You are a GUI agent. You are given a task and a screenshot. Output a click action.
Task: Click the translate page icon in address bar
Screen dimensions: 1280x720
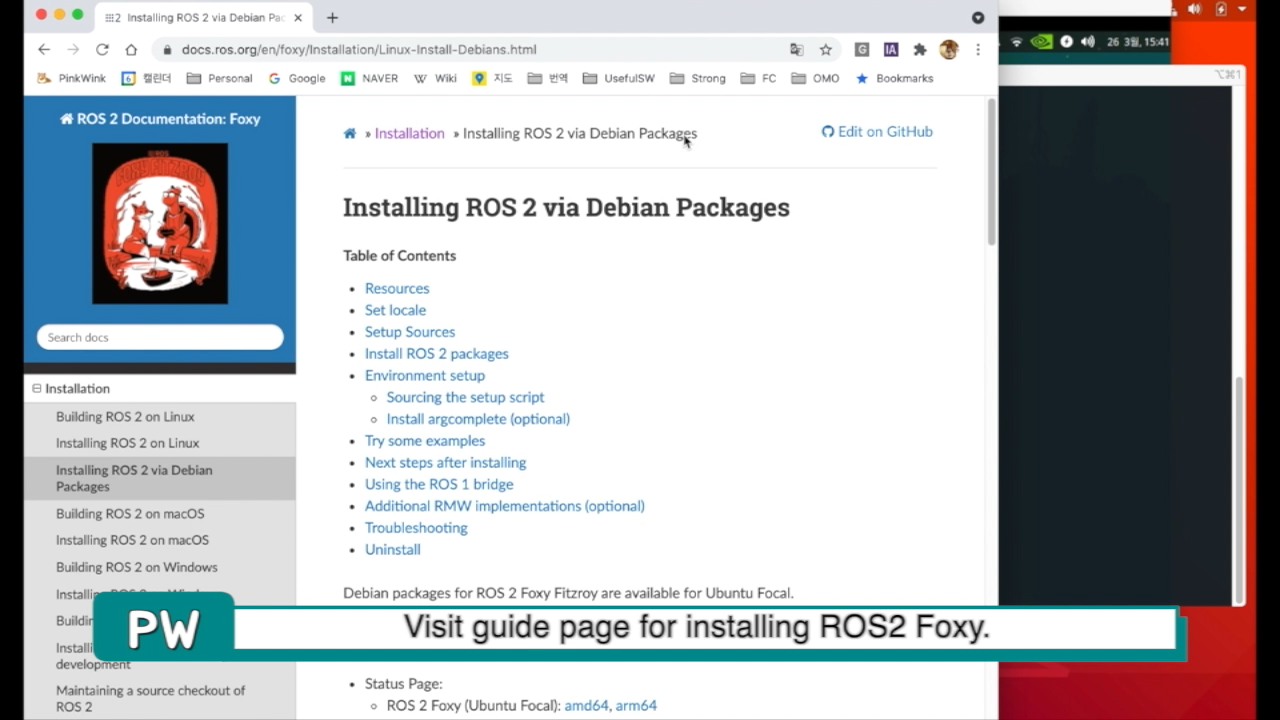click(x=797, y=49)
